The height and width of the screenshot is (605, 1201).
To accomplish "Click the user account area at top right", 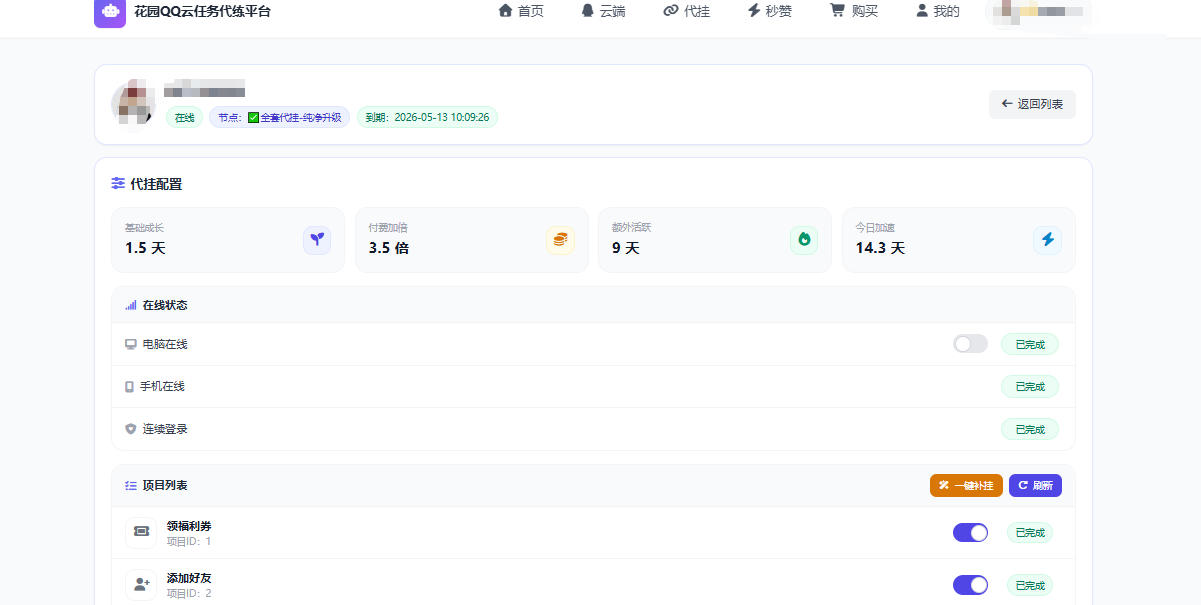I will pos(1037,13).
